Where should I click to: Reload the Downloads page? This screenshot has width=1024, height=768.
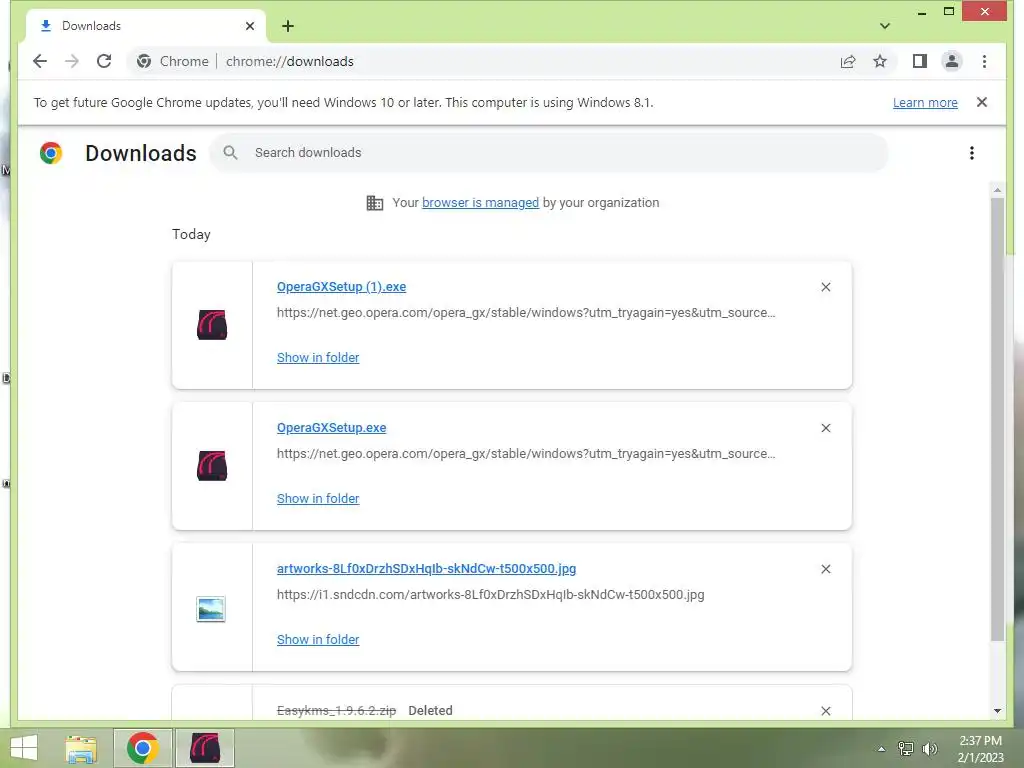click(x=104, y=61)
